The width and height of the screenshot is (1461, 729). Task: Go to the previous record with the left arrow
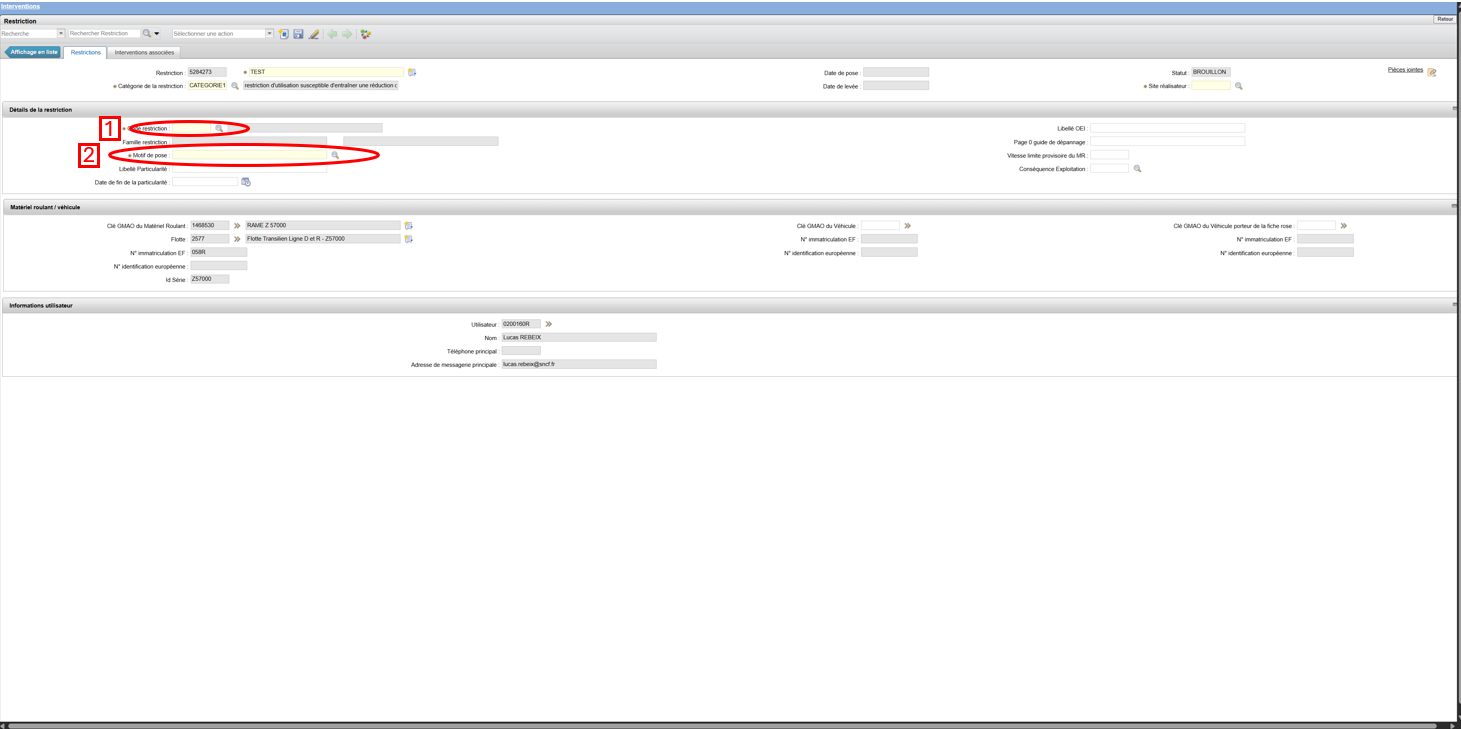pyautogui.click(x=332, y=34)
